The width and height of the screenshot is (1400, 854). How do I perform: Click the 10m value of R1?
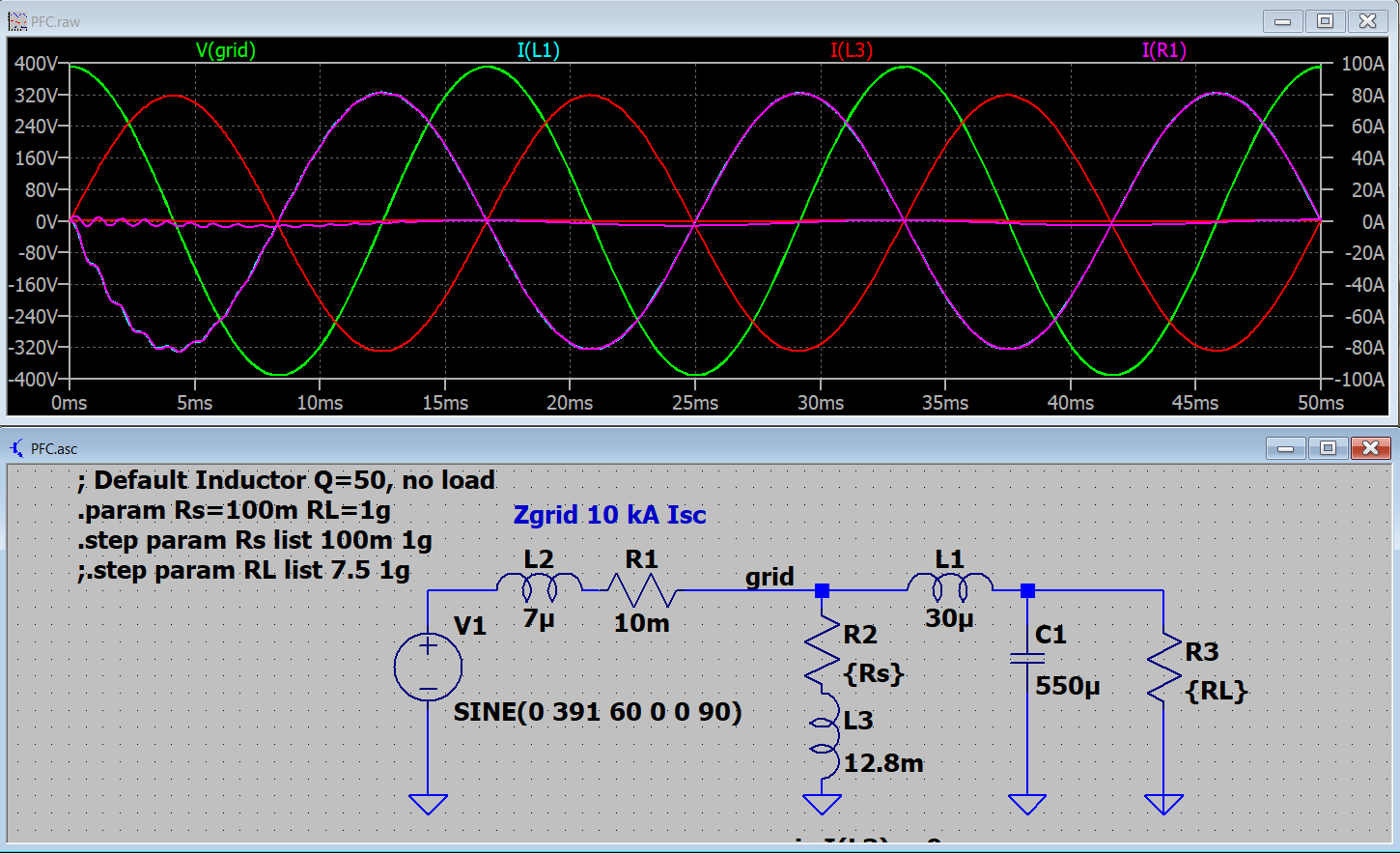point(642,623)
